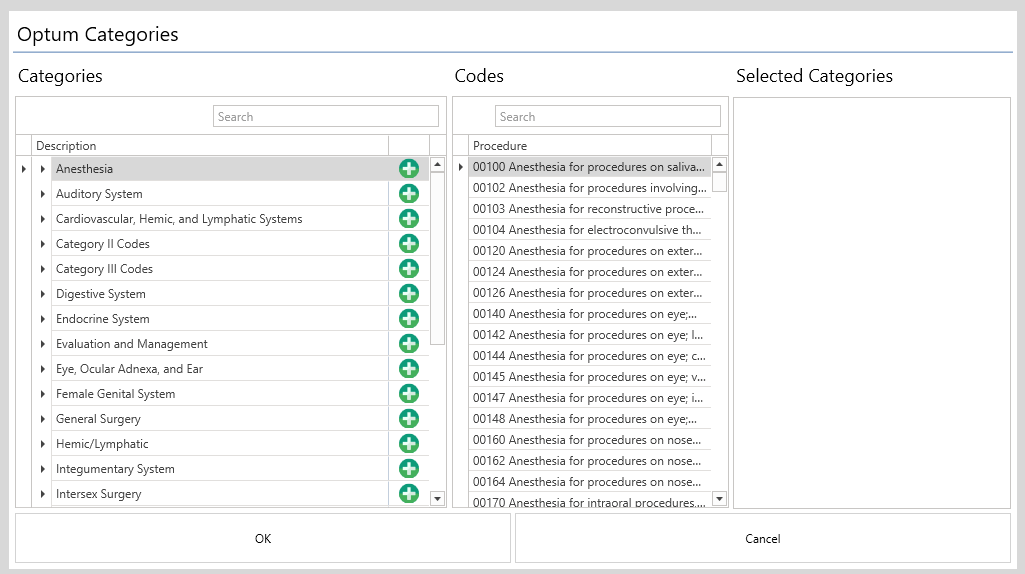Add Digestive System using plus icon
This screenshot has width=1025, height=574.
pos(409,294)
